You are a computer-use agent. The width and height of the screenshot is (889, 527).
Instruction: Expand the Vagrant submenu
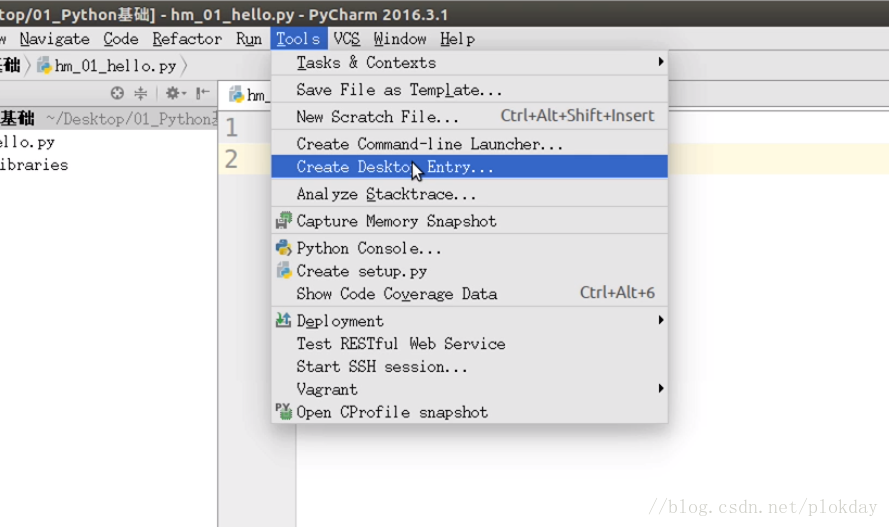[x=469, y=389]
